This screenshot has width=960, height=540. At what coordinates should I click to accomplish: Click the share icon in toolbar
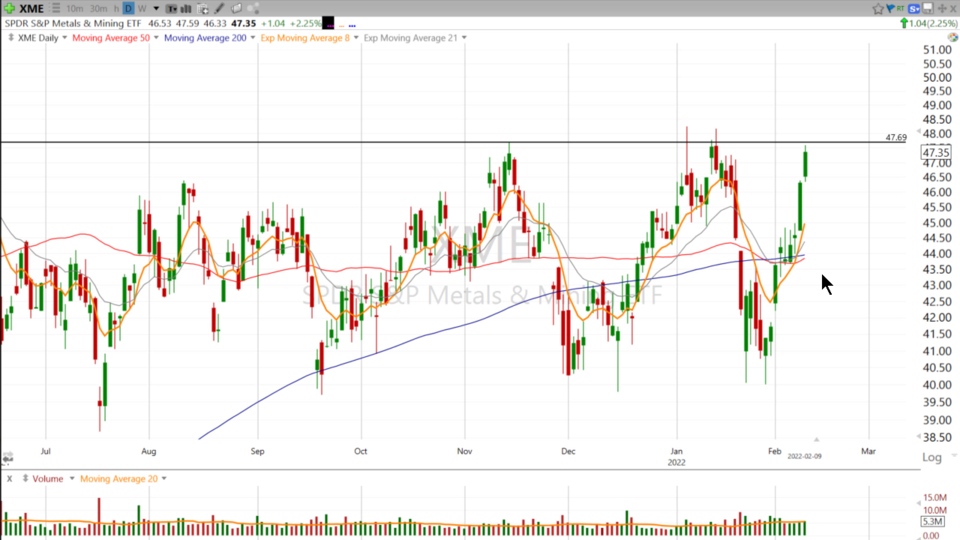click(x=253, y=9)
